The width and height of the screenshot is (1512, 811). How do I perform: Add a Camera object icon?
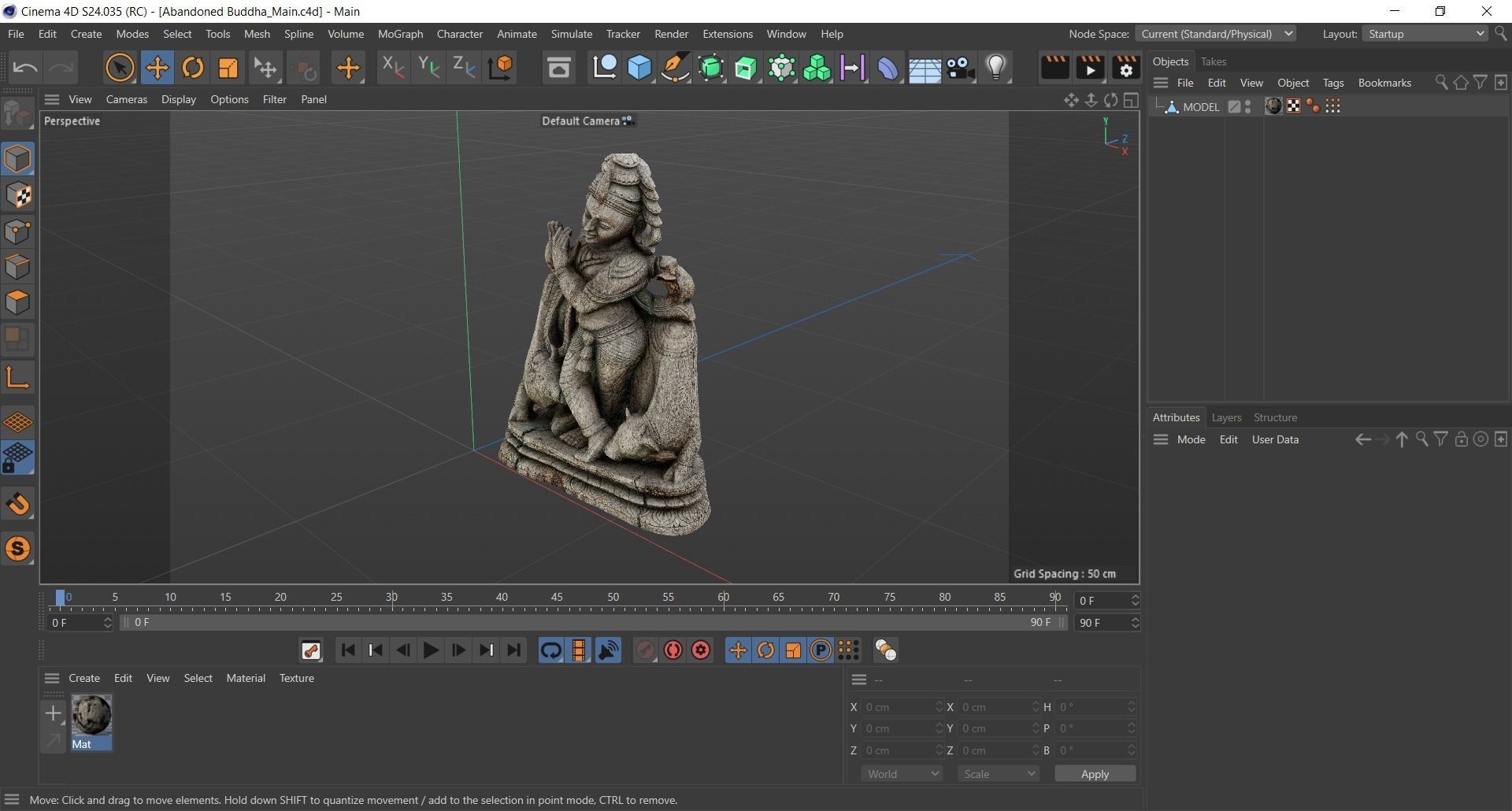point(960,68)
